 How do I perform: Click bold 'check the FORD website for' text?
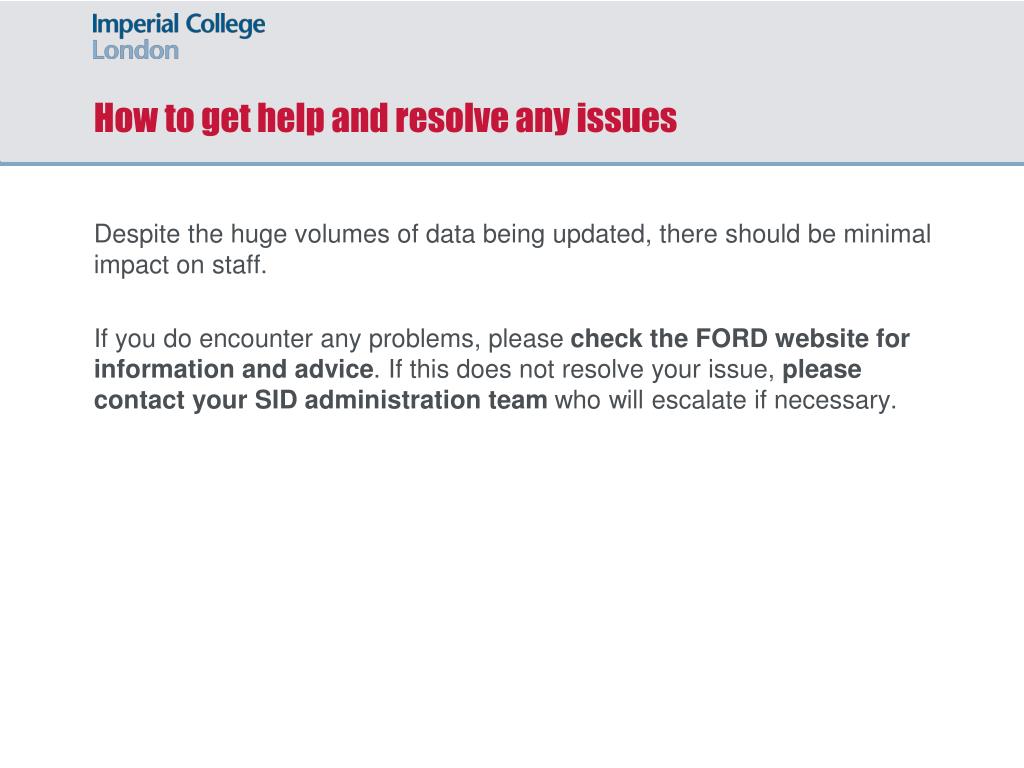(740, 338)
